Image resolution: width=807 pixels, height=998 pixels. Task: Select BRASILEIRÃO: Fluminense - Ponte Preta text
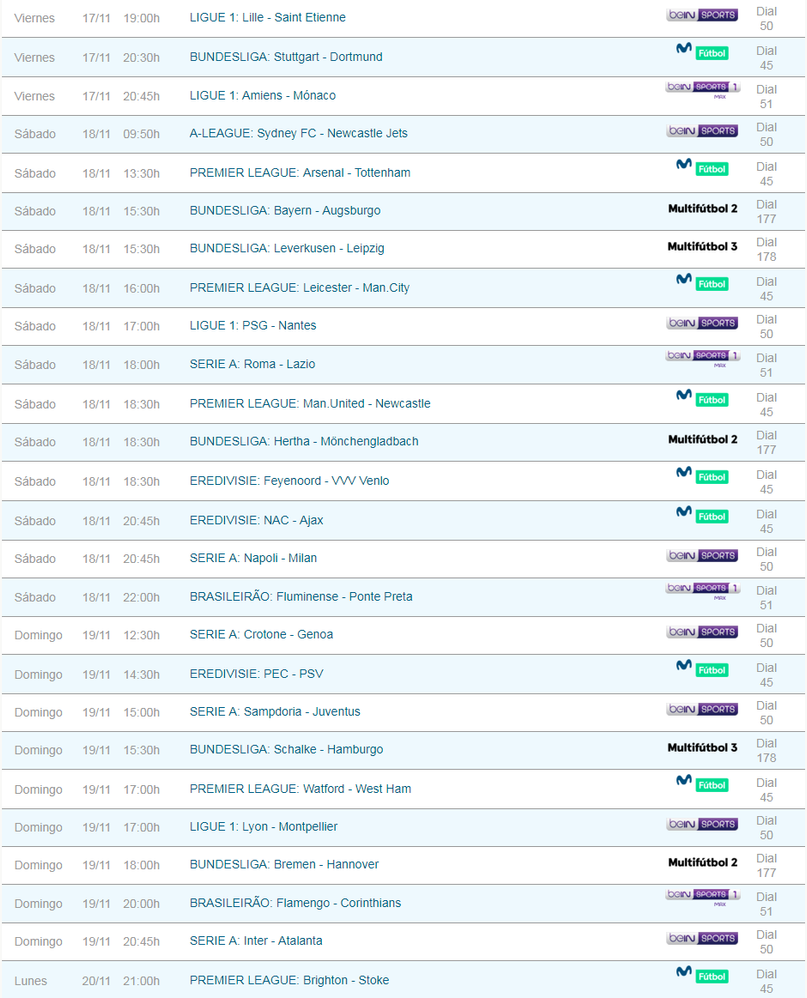[x=301, y=596]
